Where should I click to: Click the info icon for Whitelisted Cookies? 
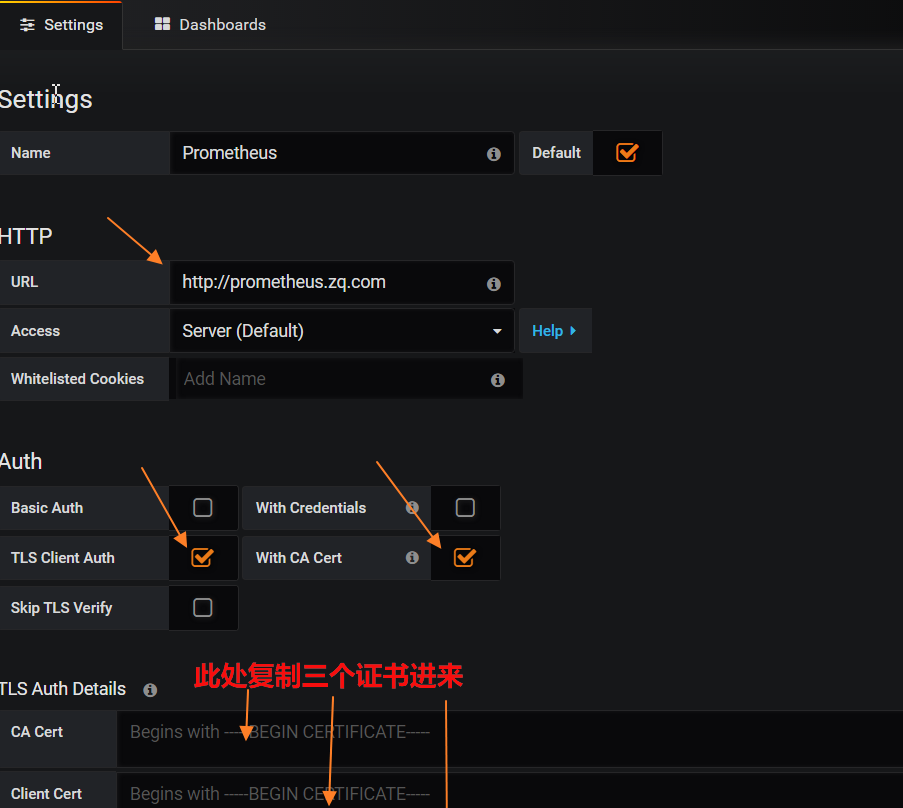point(498,380)
